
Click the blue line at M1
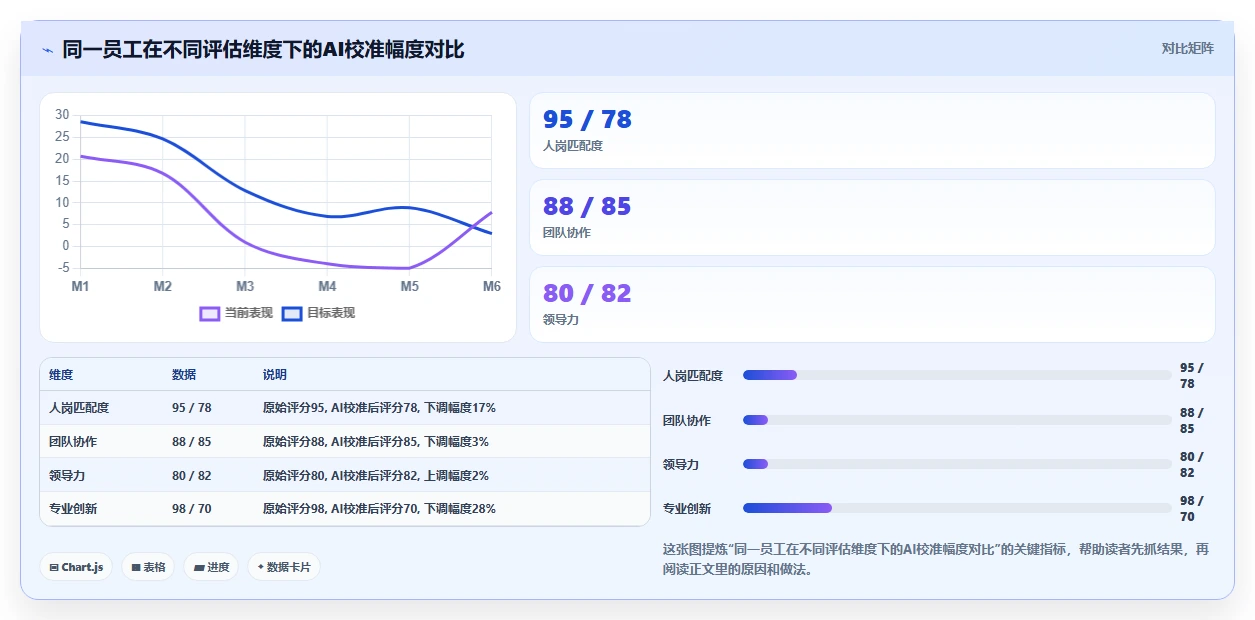point(81,122)
